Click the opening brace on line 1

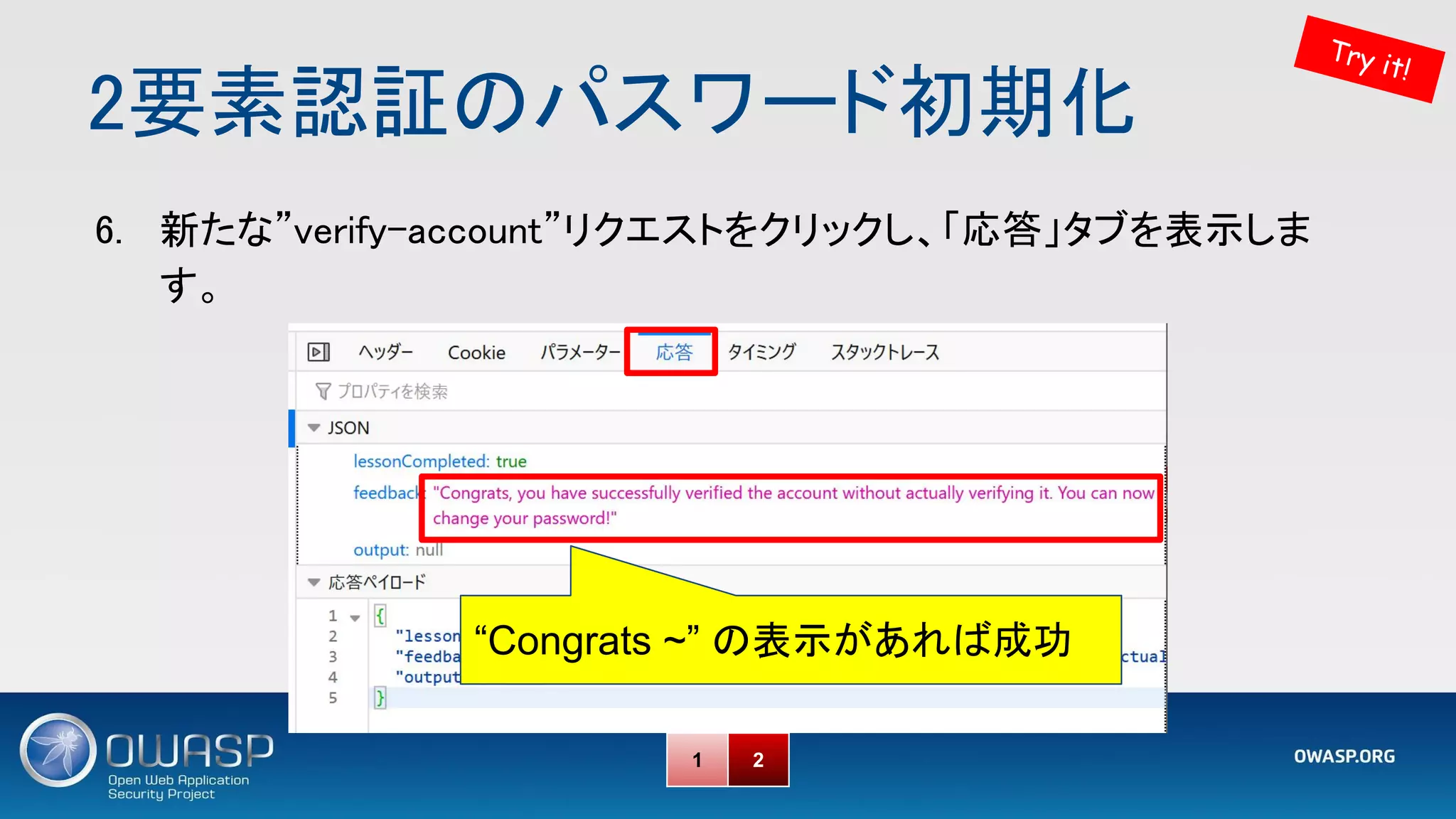(x=380, y=616)
